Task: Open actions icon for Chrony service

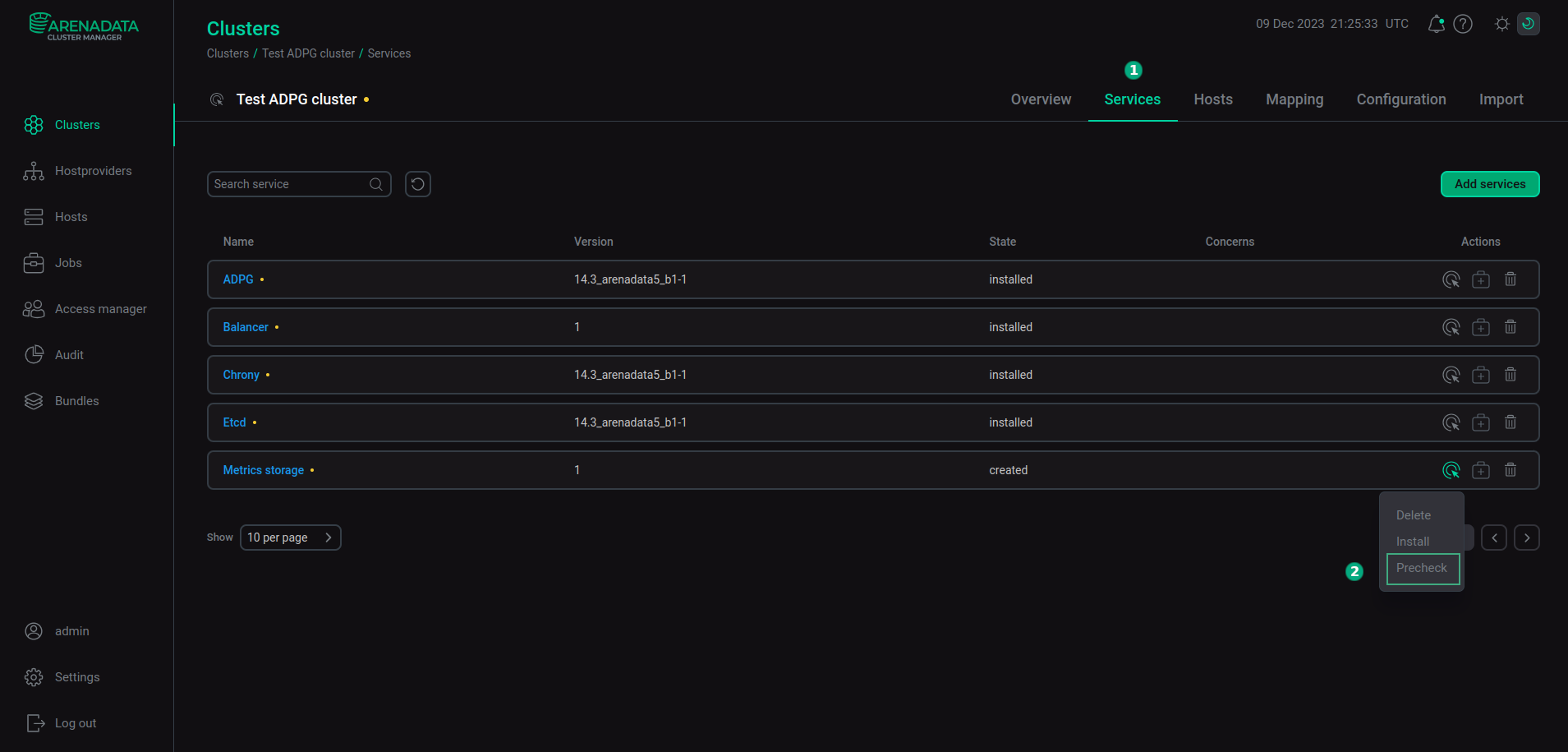Action: tap(1451, 375)
